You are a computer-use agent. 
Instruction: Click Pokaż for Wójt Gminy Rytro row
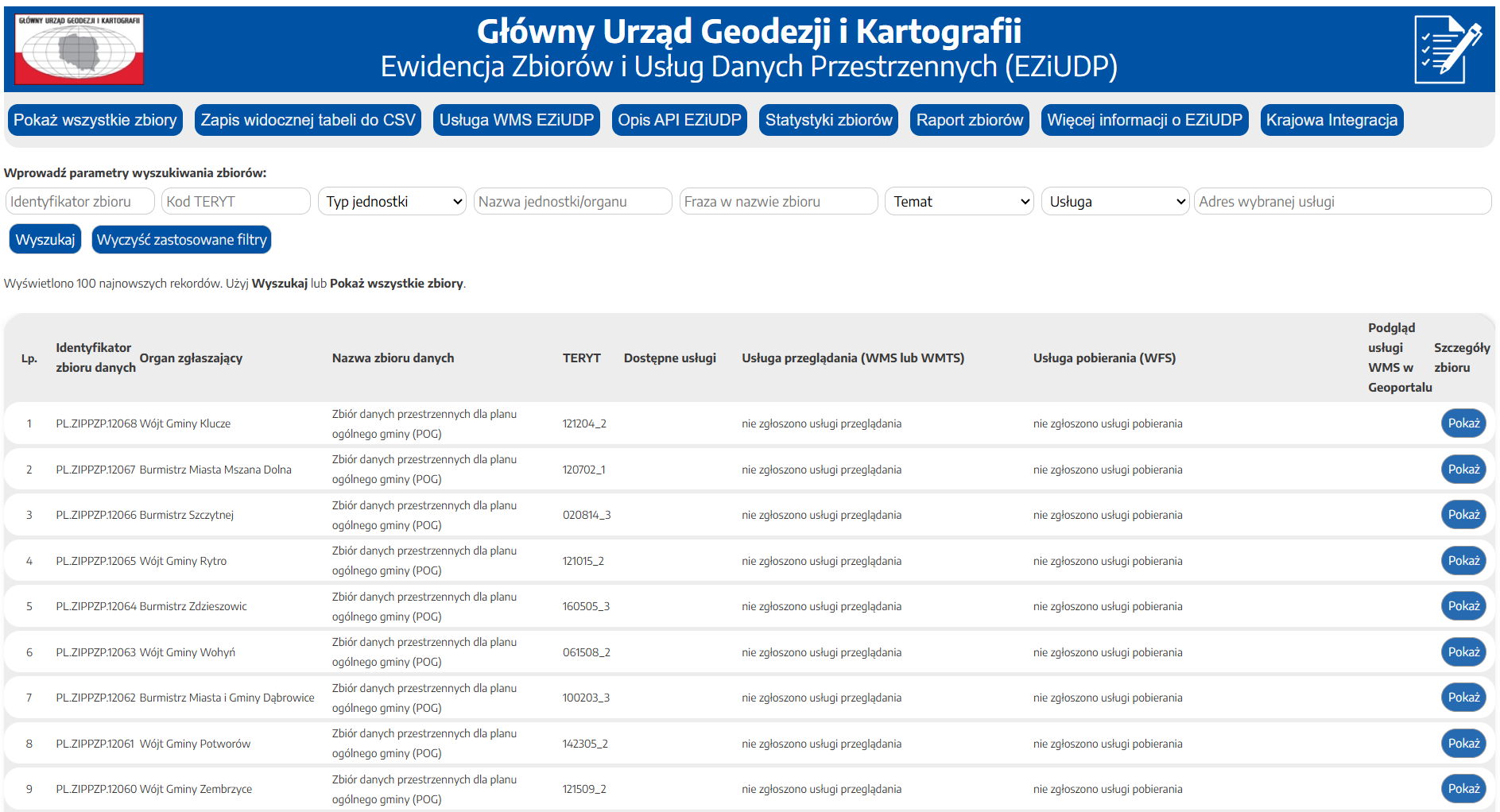pyautogui.click(x=1463, y=561)
